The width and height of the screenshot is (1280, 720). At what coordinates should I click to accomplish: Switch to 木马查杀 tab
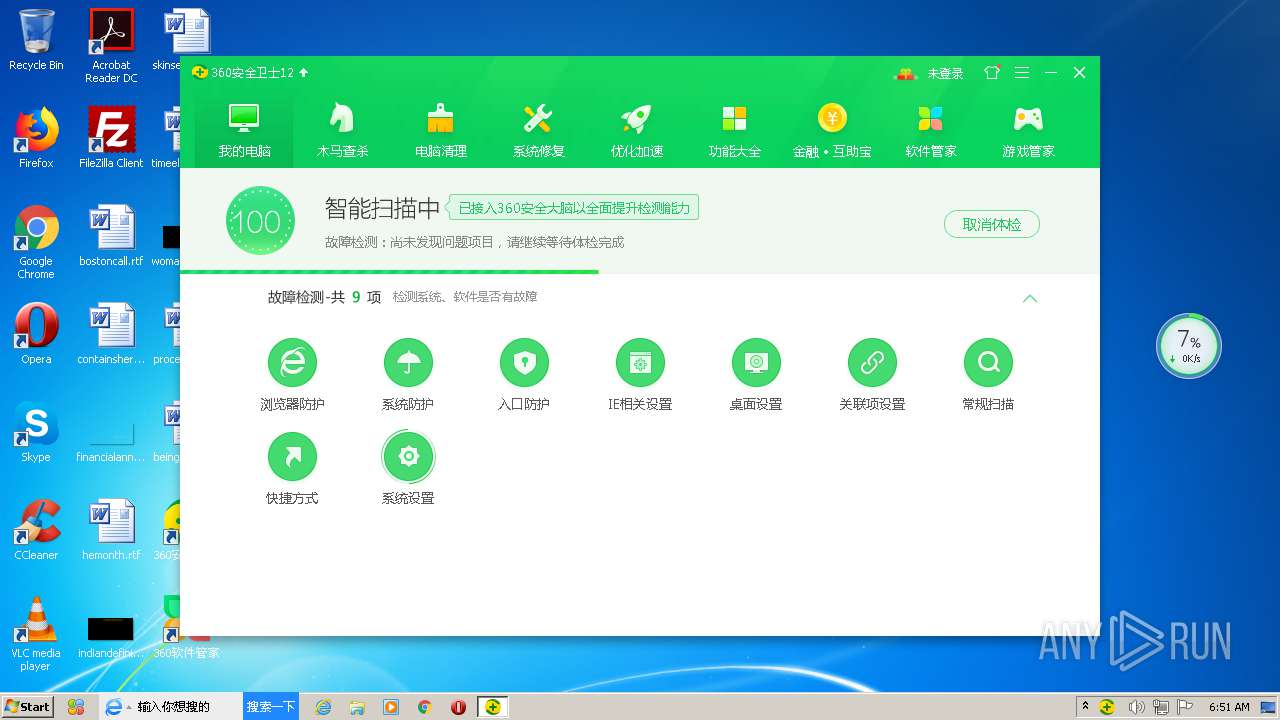tap(342, 130)
